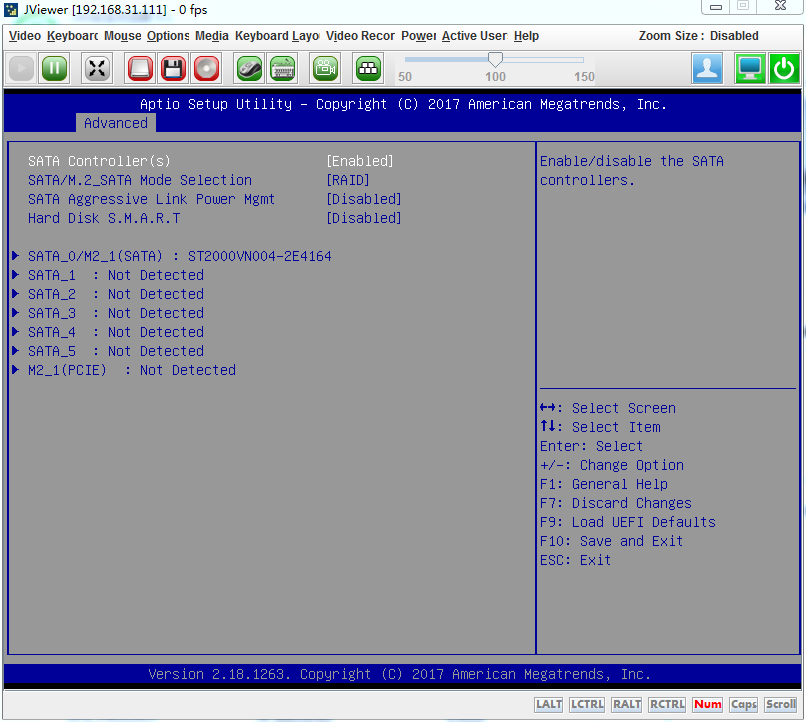
Task: Click the green pause redirection icon
Action: (x=54, y=68)
